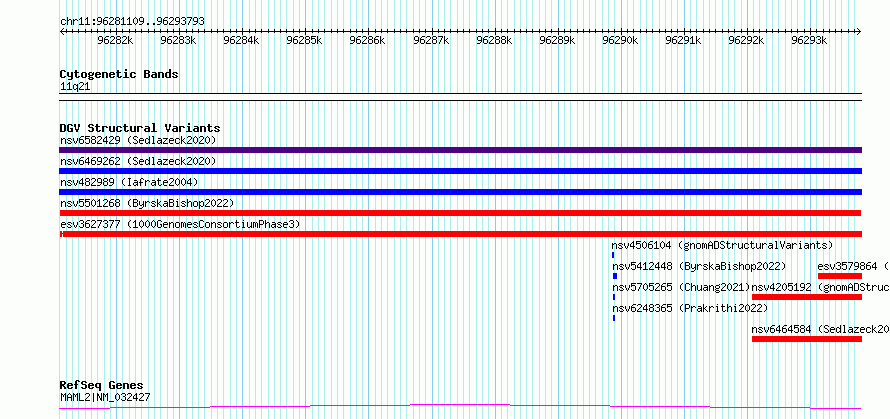The height and width of the screenshot is (419, 890).
Task: Click the RefSeq Genes track heading
Action: (x=101, y=386)
